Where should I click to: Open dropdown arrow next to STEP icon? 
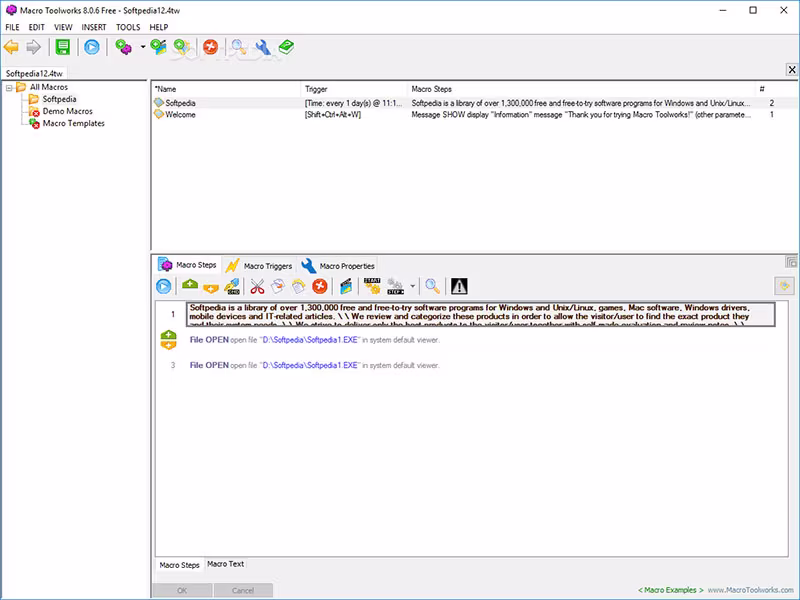pyautogui.click(x=412, y=286)
